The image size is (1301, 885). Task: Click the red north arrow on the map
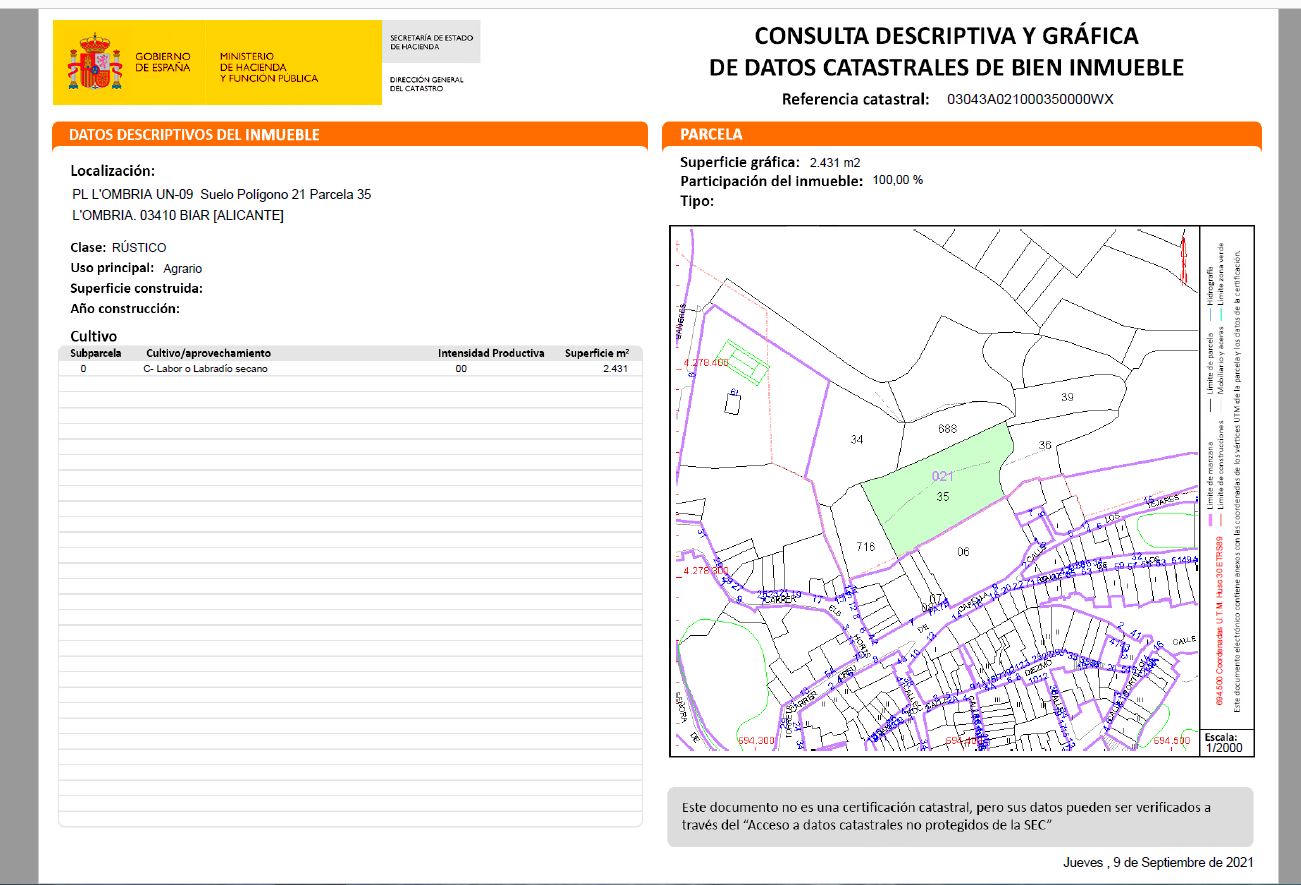pos(1184,256)
